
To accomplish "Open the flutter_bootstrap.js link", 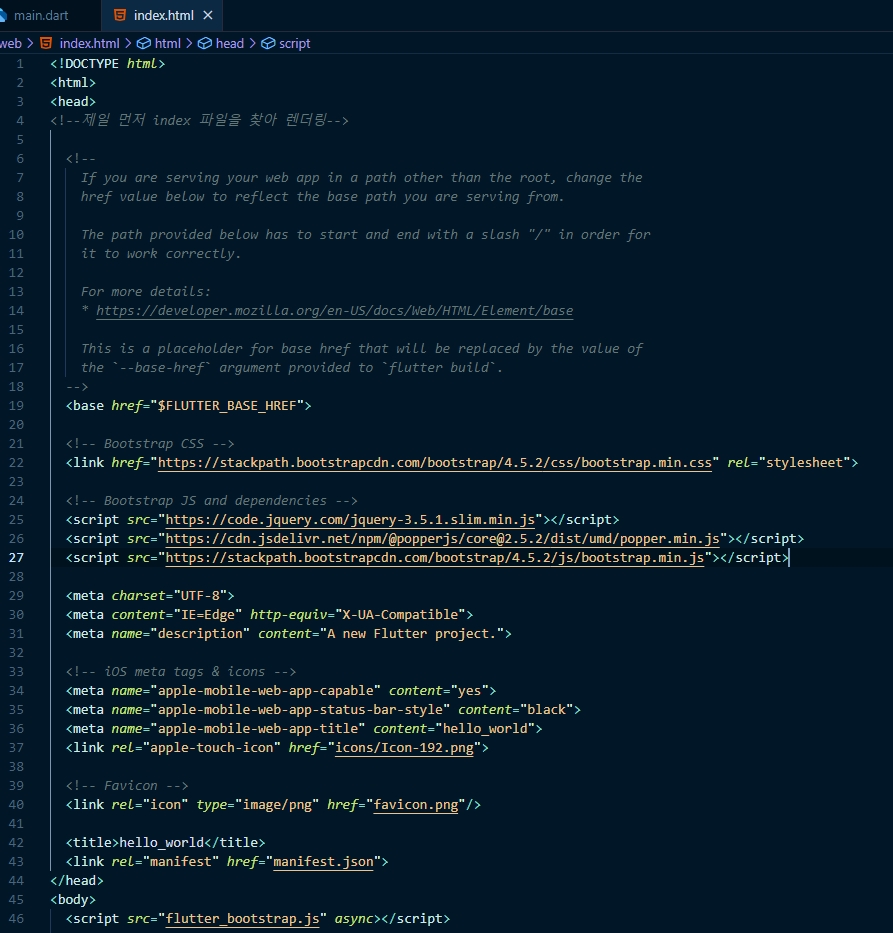I will [242, 919].
